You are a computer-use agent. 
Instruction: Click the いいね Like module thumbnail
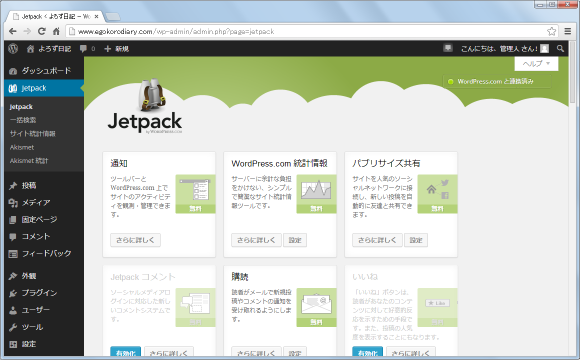[437, 307]
